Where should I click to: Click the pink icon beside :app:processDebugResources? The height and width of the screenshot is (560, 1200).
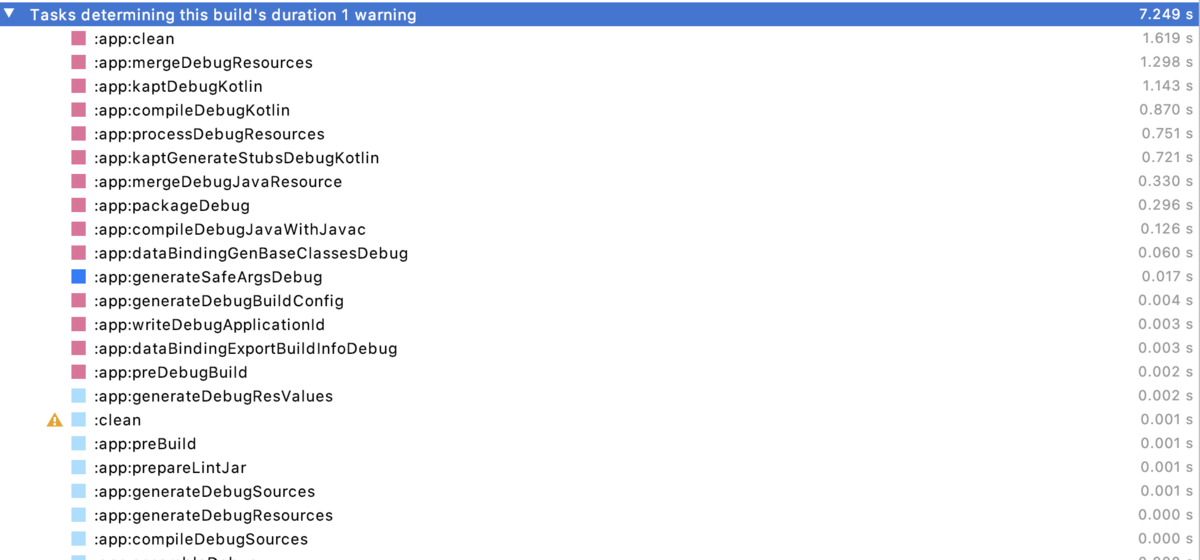[x=79, y=134]
